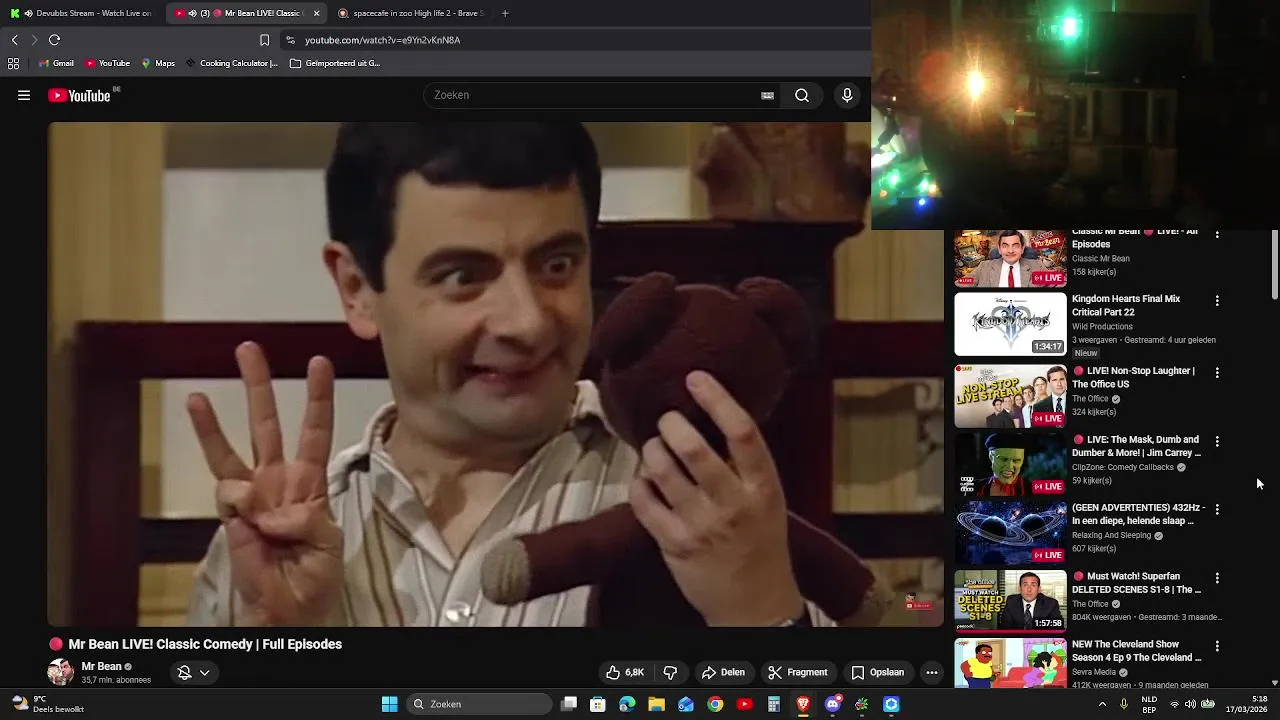Screen dimensions: 1280x720
Task: Open the Discord icon in the taskbar
Action: click(832, 704)
